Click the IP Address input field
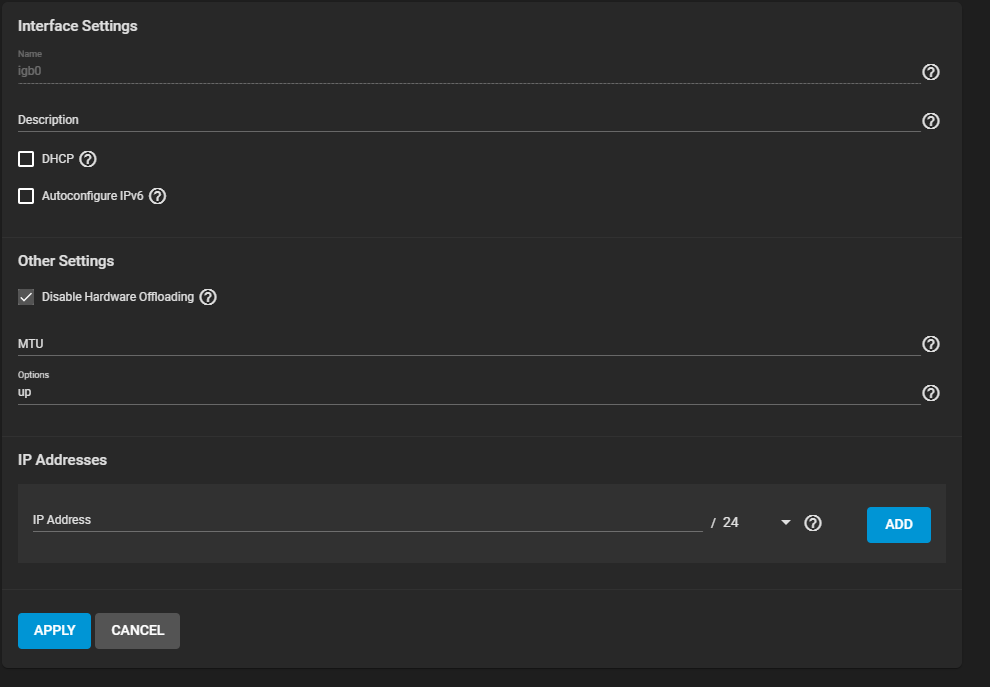 point(366,520)
